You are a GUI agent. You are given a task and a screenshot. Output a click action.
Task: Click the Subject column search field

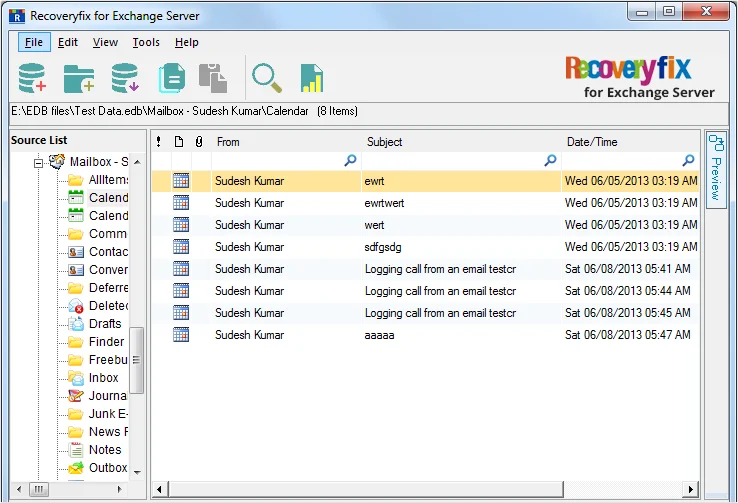[x=461, y=160]
